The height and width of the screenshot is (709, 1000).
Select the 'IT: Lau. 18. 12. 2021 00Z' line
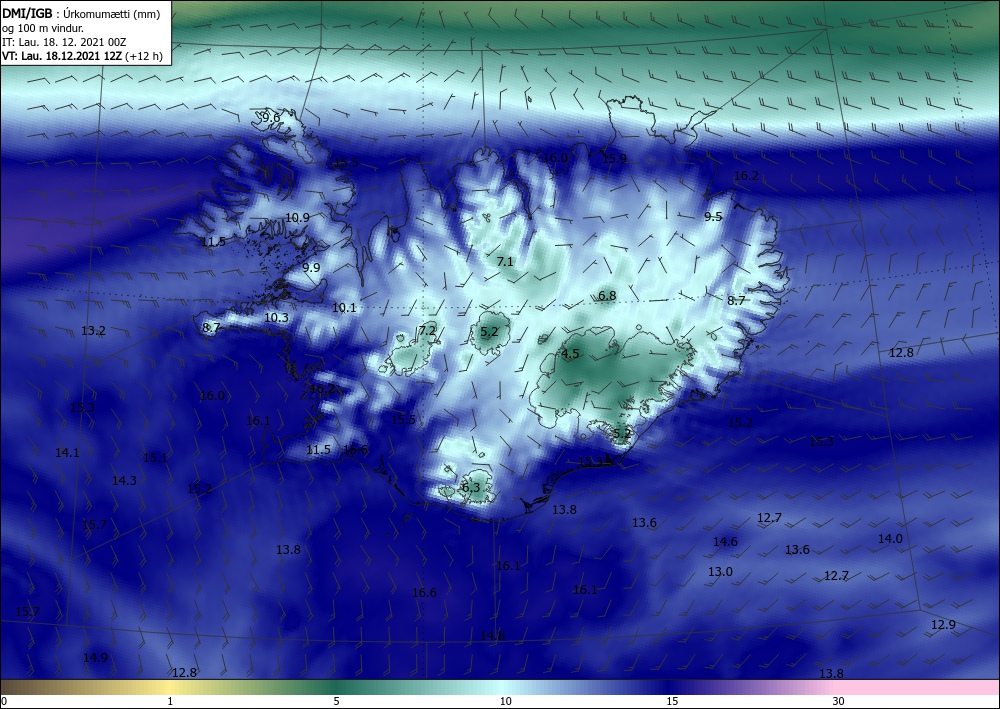pos(64,42)
